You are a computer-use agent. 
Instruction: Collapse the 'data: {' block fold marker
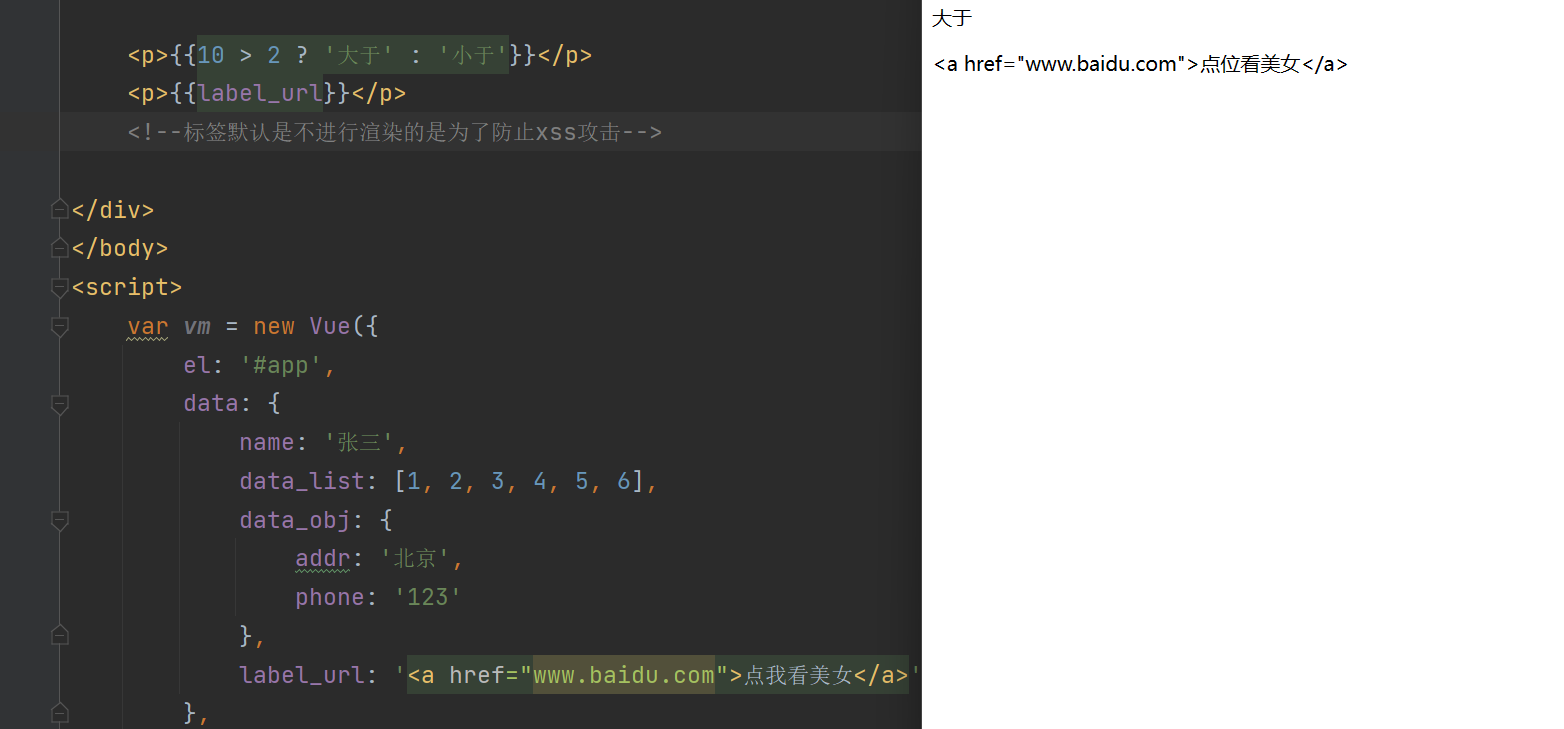click(x=60, y=404)
